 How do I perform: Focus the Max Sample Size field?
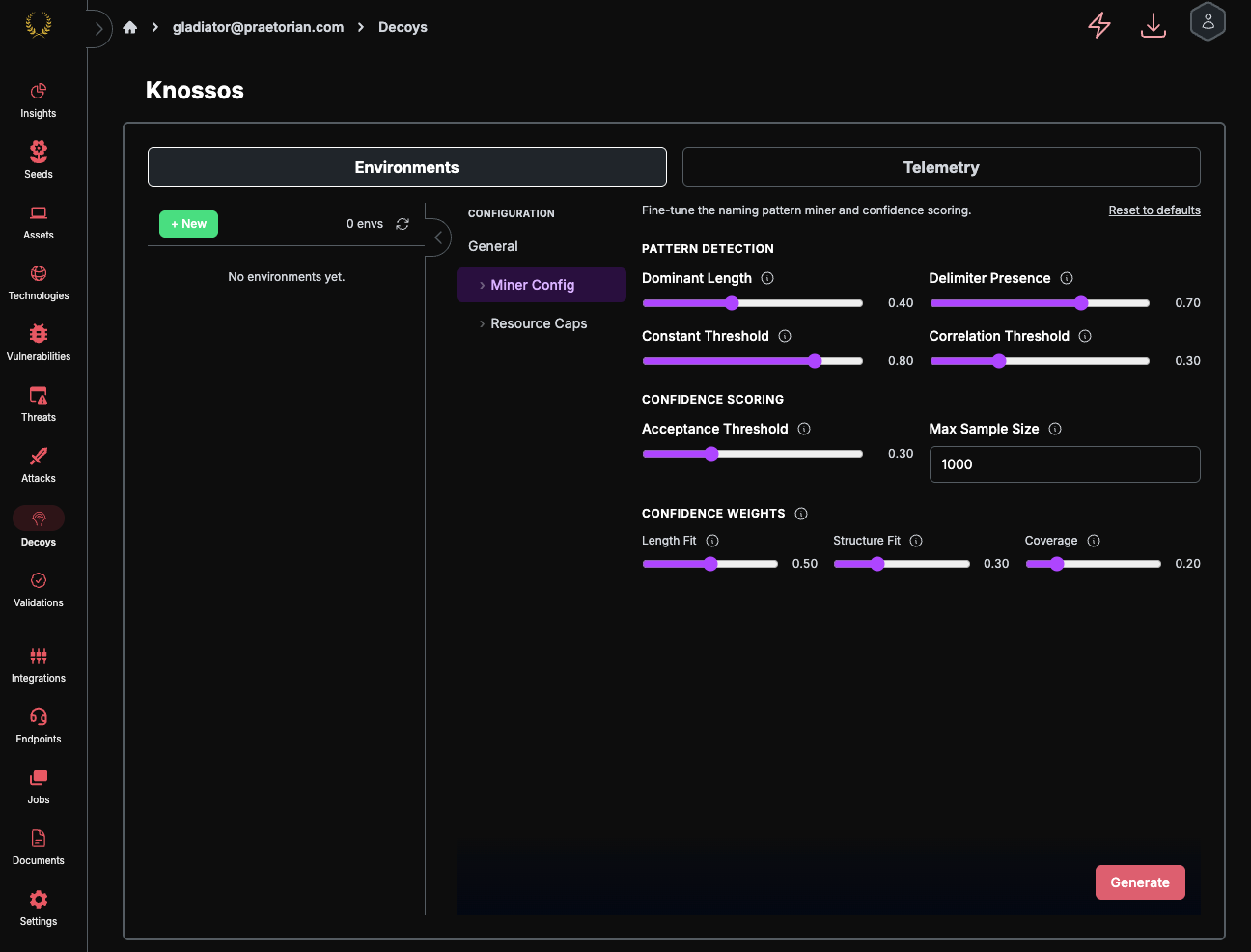(1065, 464)
